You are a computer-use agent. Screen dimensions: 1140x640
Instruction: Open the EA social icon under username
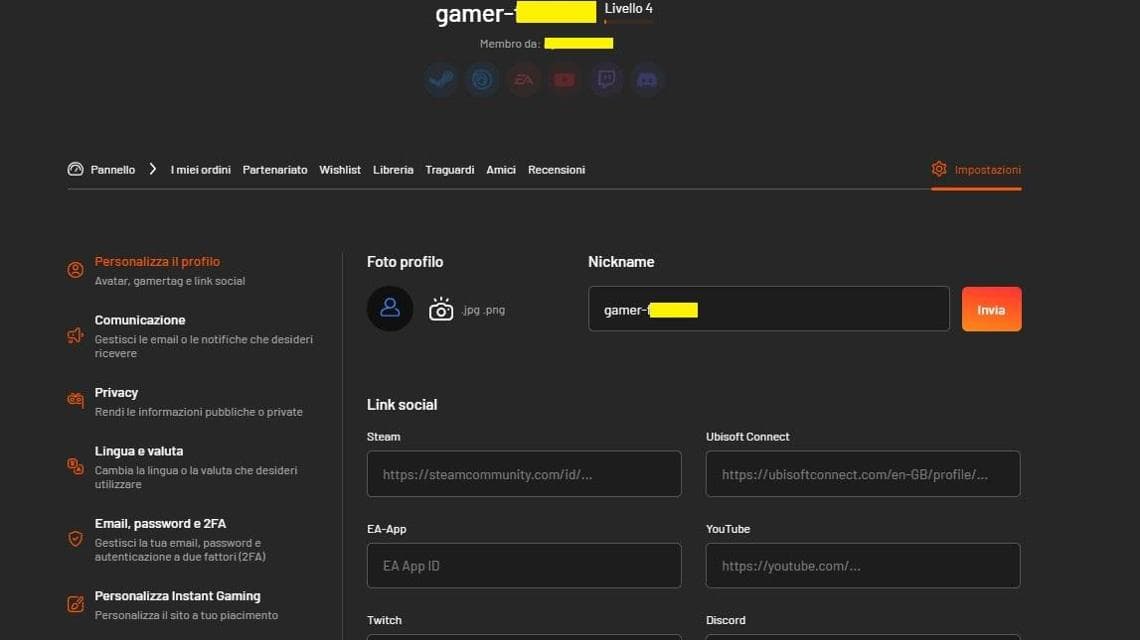(x=523, y=79)
